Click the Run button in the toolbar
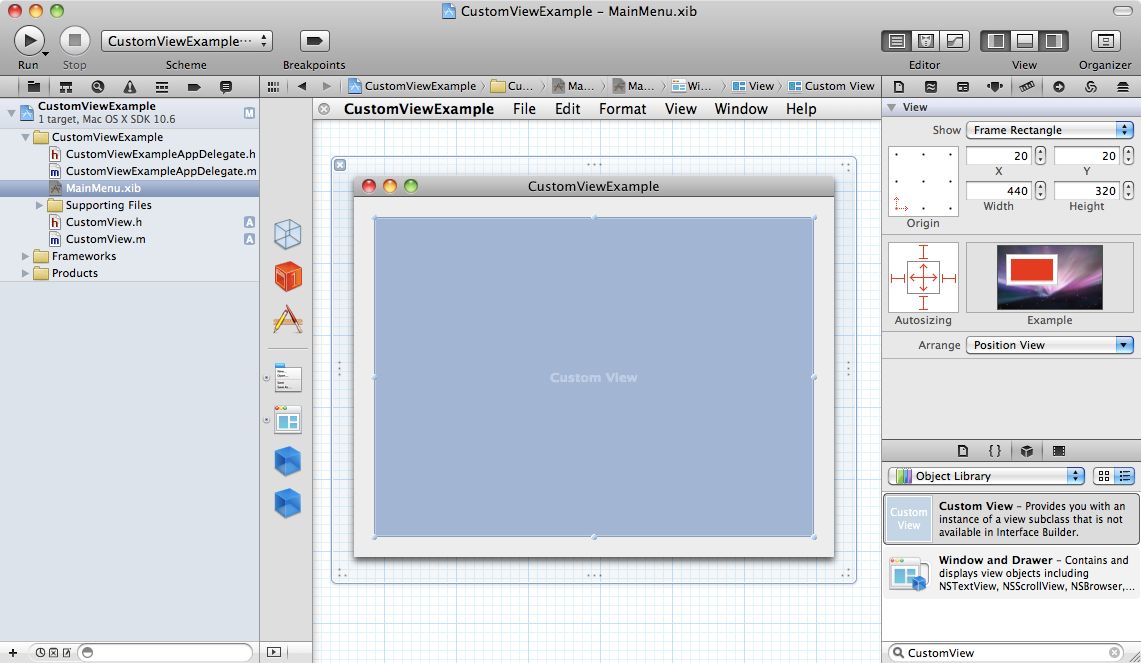1141x663 pixels. [x=28, y=40]
